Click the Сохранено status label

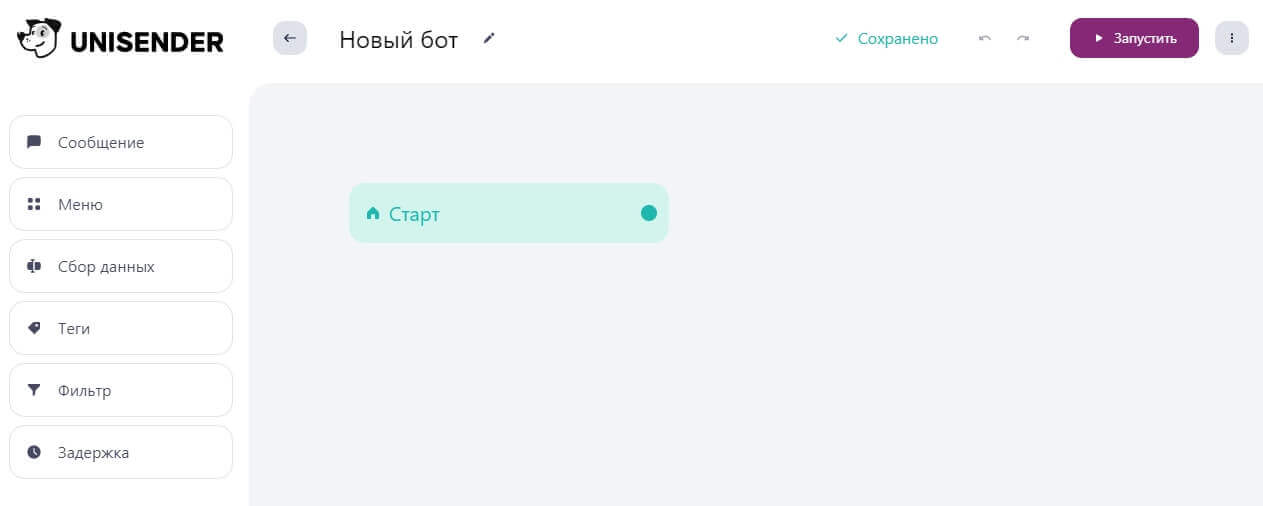click(897, 39)
